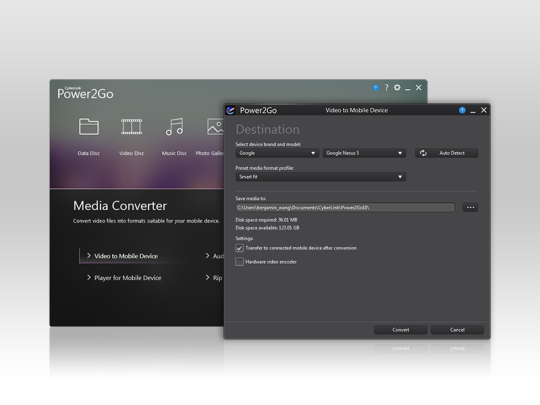Browse for folder with the ellipsis button
This screenshot has width=540, height=405.
tap(470, 207)
